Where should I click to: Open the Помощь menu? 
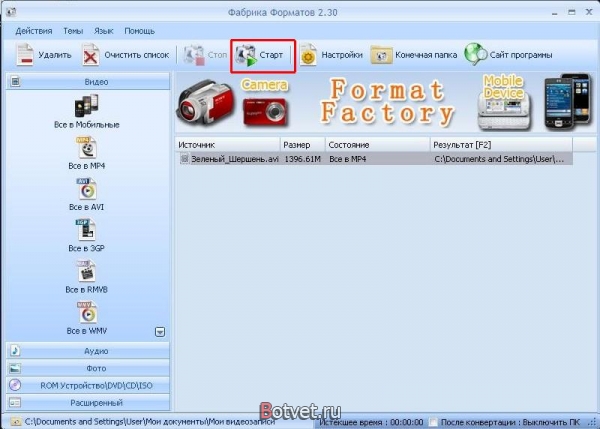coord(139,31)
